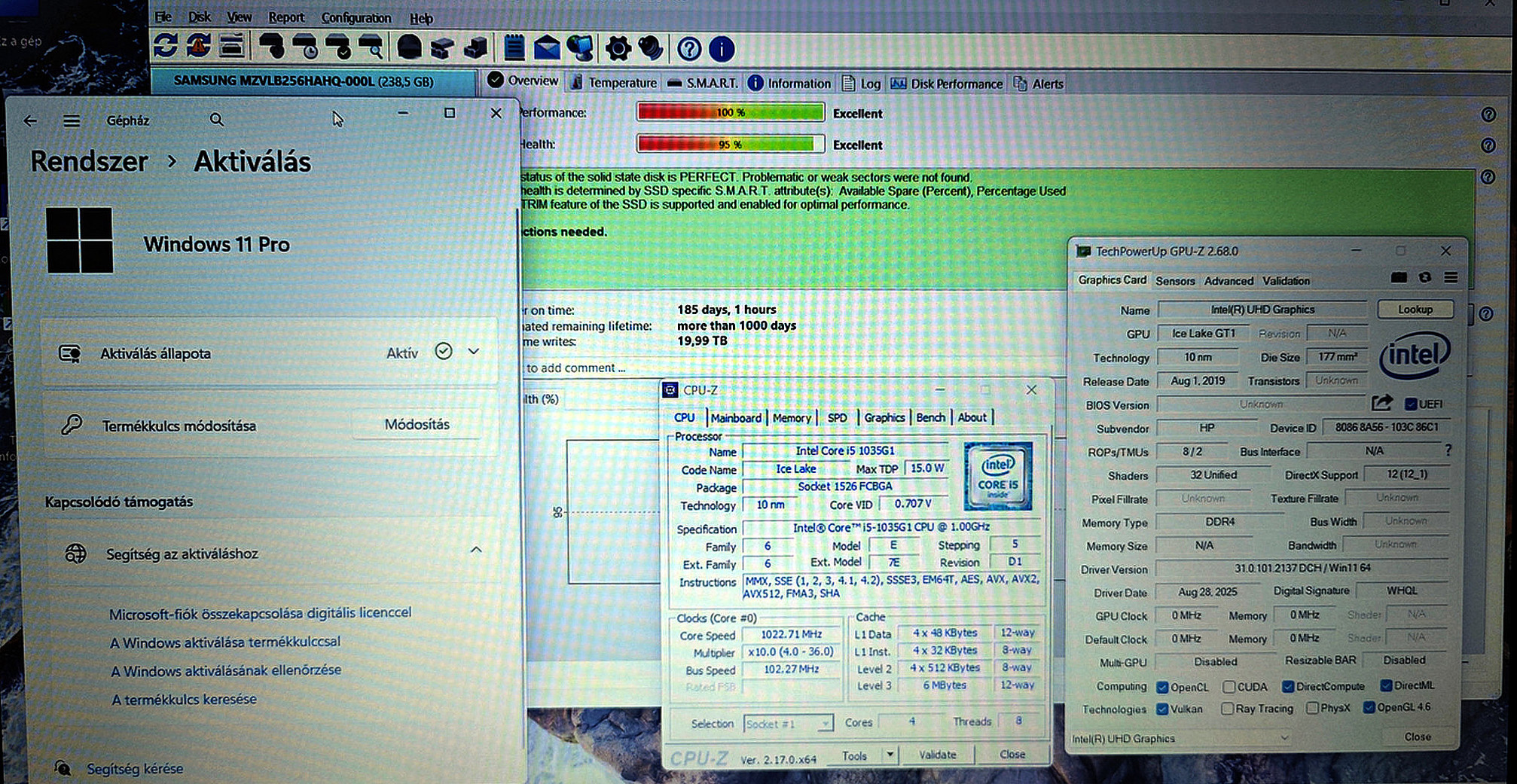This screenshot has width=1517, height=784.
Task: Click the Segítség kérése link
Action: (x=135, y=769)
